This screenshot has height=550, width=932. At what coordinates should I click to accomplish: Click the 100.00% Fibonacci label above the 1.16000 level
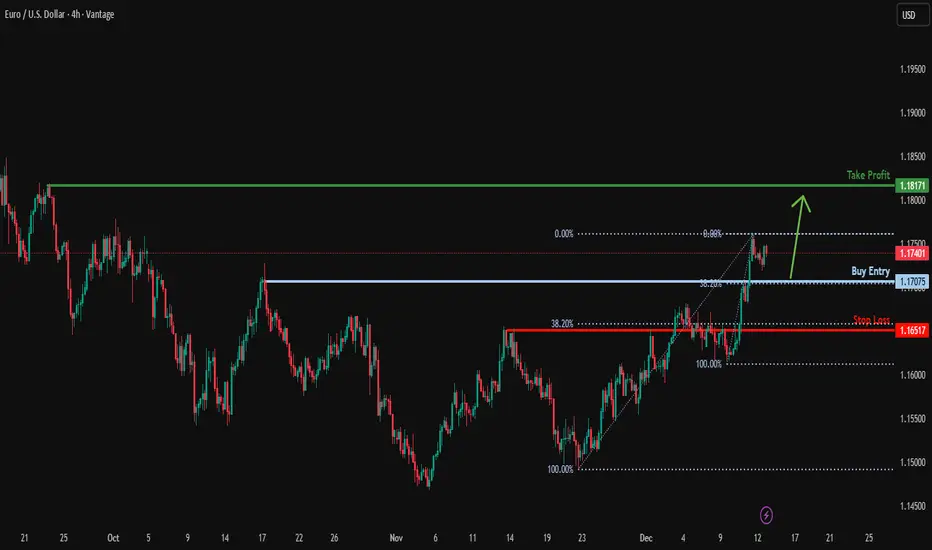709,364
